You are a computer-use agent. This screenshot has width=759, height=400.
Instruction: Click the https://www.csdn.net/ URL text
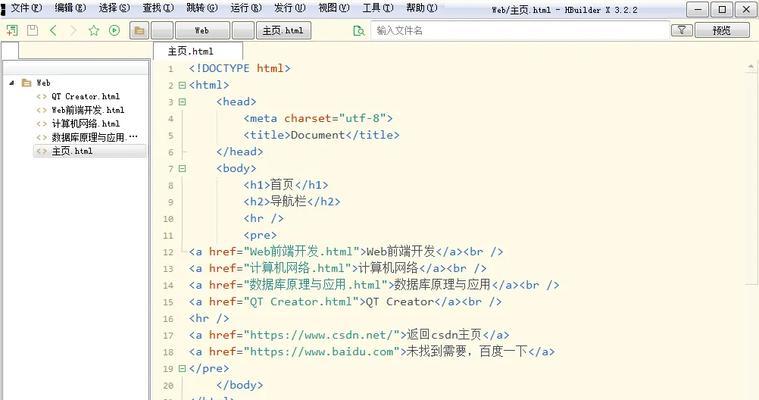pyautogui.click(x=321, y=335)
